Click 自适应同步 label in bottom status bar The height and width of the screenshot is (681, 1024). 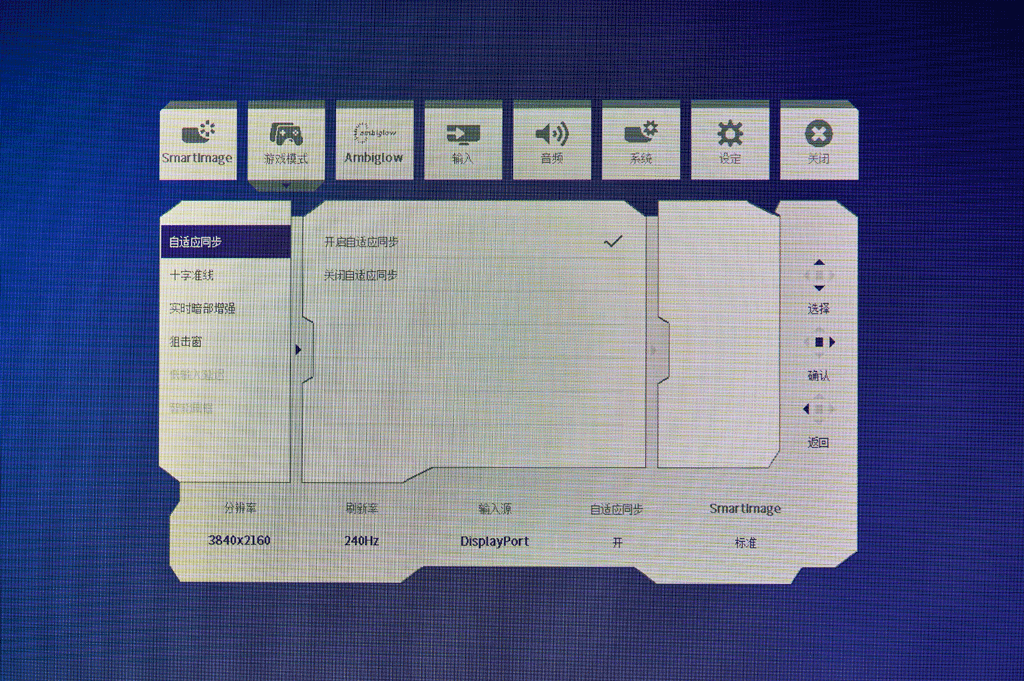point(616,509)
